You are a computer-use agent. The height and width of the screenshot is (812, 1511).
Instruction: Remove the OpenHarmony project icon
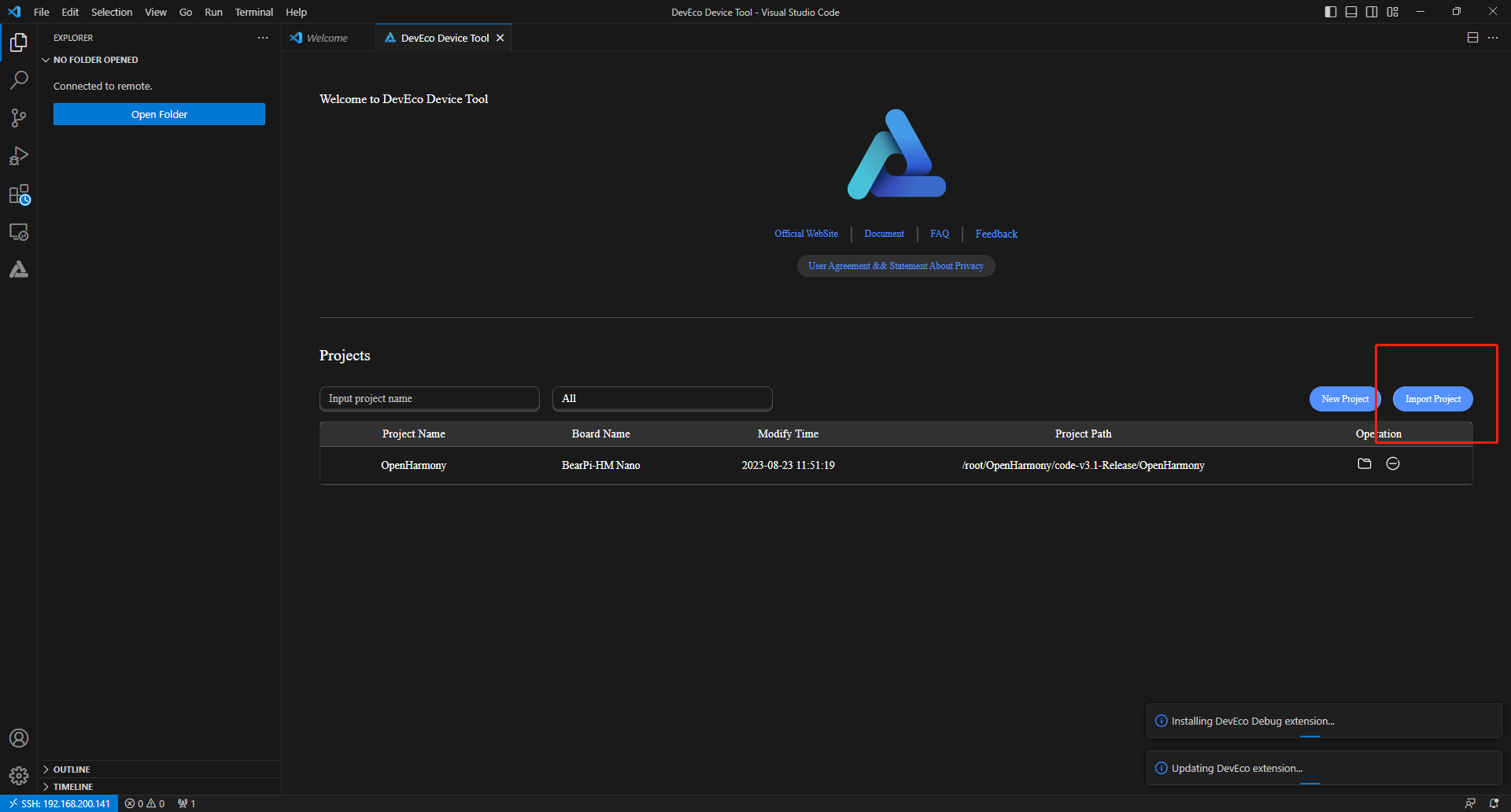(x=1393, y=463)
